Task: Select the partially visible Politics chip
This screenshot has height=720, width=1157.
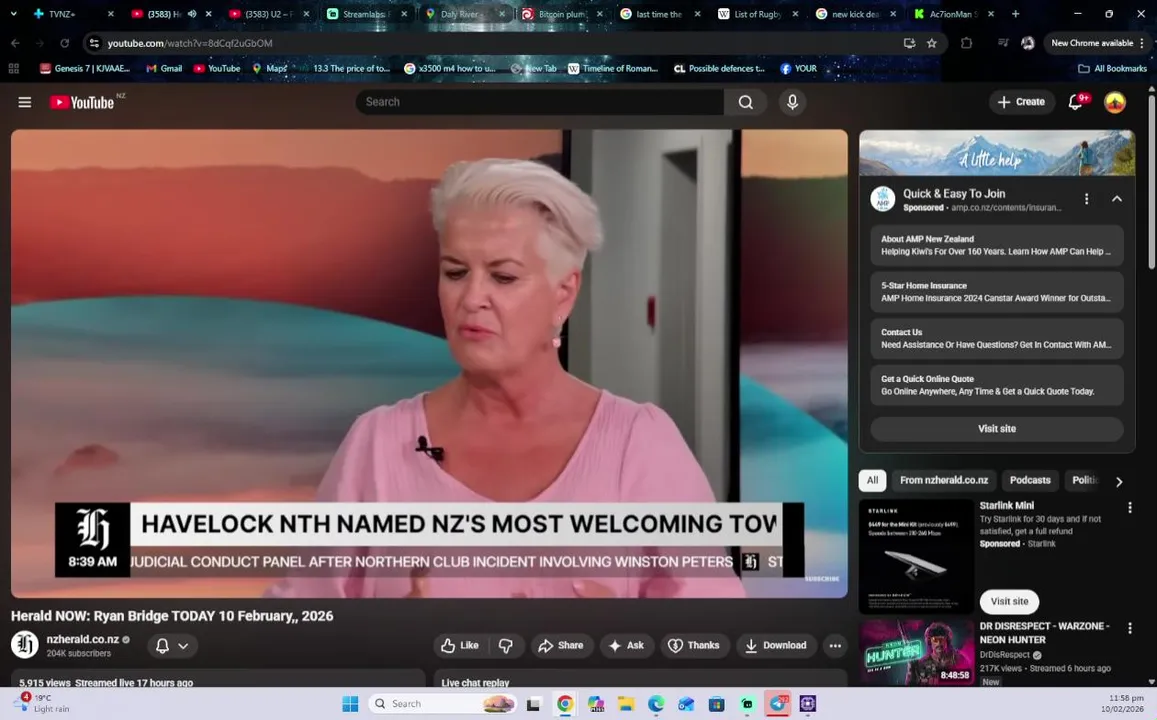Action: click(1085, 480)
